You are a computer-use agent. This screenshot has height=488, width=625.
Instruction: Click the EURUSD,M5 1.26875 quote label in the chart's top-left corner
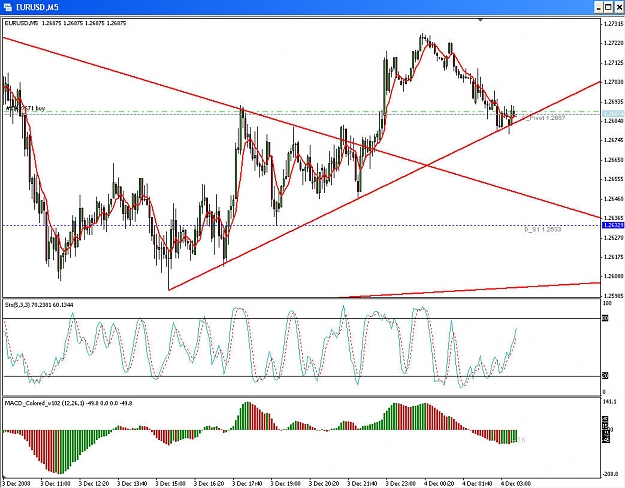(65, 24)
